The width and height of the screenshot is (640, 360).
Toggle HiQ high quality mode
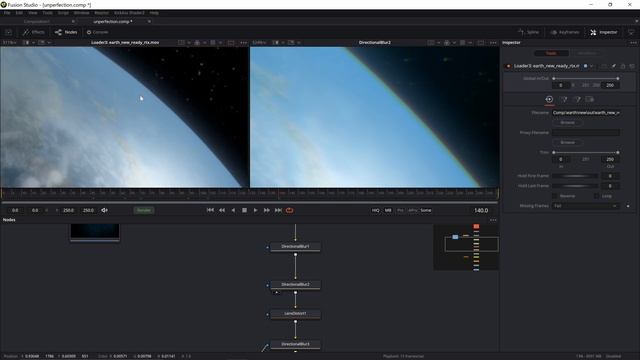click(x=376, y=210)
